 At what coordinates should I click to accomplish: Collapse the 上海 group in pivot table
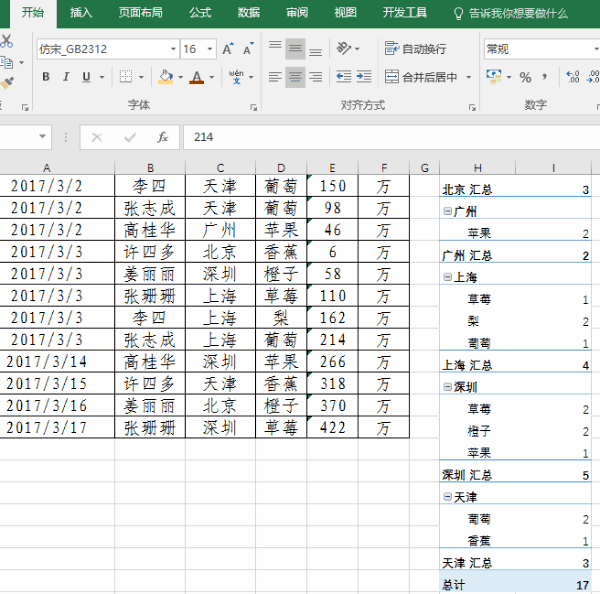pyautogui.click(x=448, y=277)
